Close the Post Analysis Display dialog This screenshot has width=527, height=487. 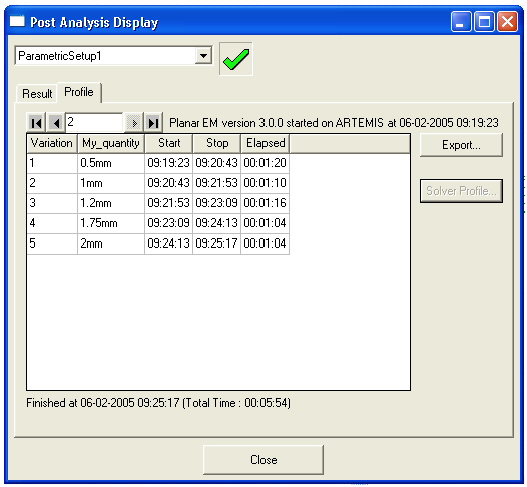[263, 459]
